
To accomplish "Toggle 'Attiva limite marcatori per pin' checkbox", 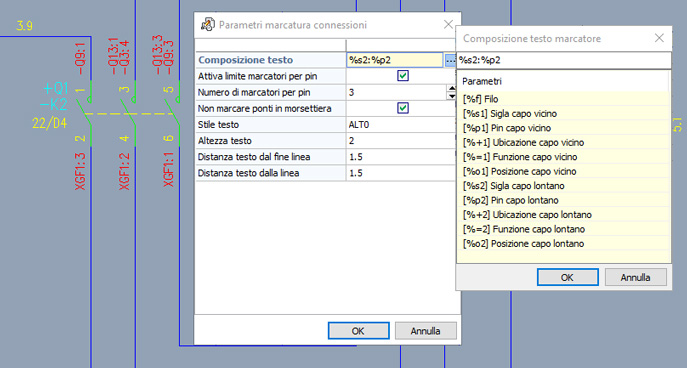I will 403,76.
